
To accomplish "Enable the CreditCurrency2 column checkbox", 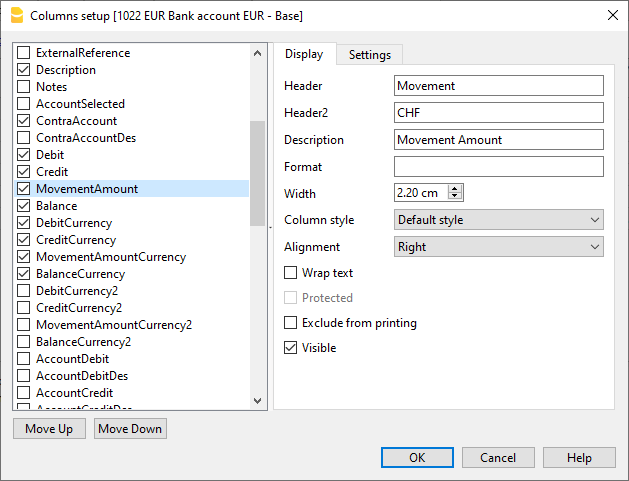I will click(x=24, y=308).
